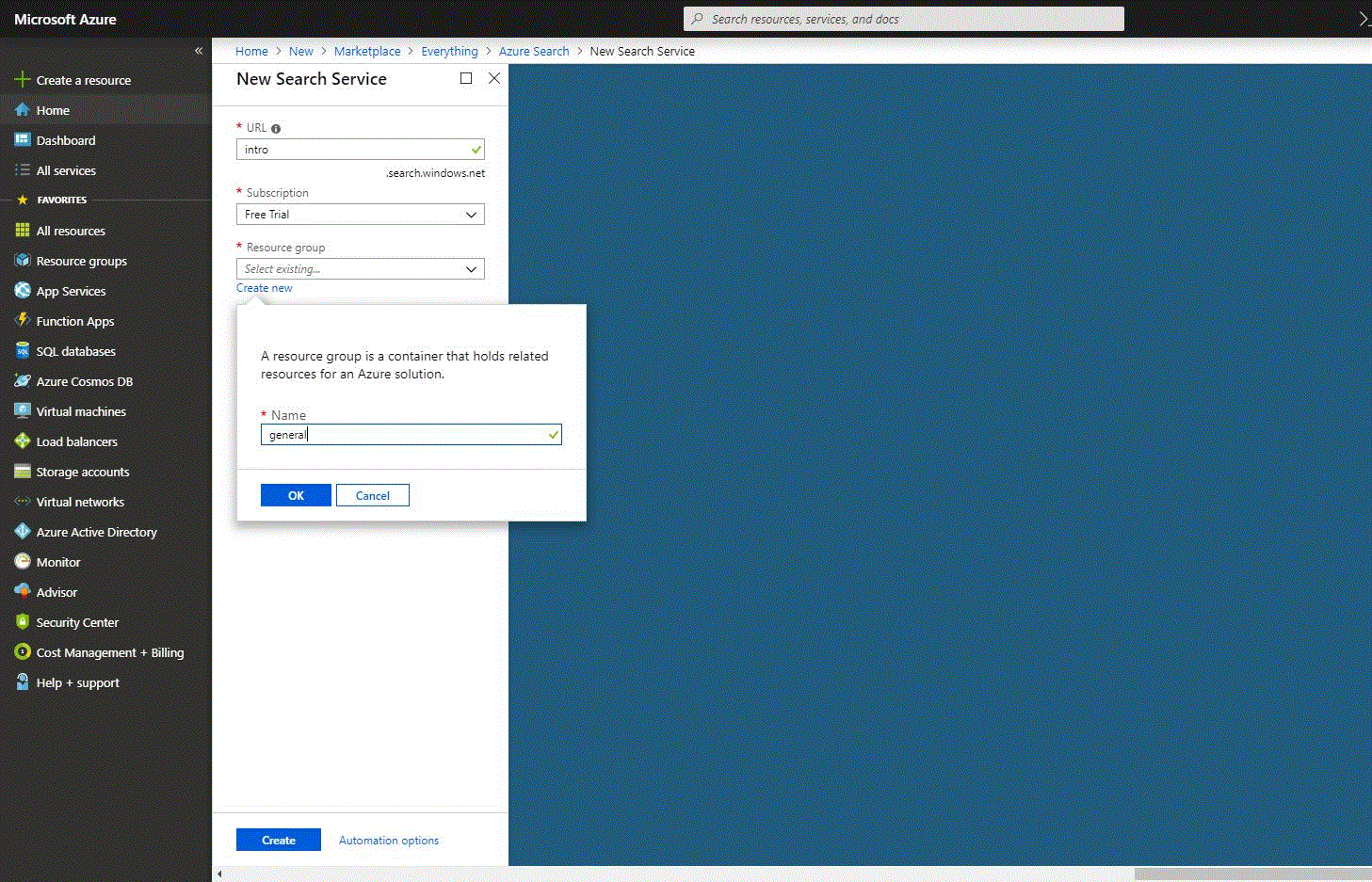Select Storage accounts in the sidebar

pyautogui.click(x=105, y=472)
